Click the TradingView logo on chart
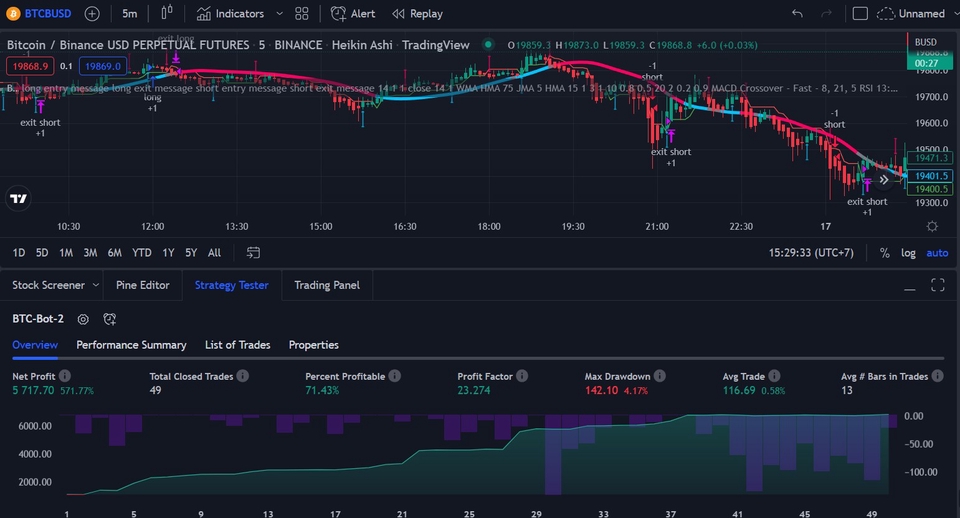The image size is (960, 518). (x=19, y=198)
